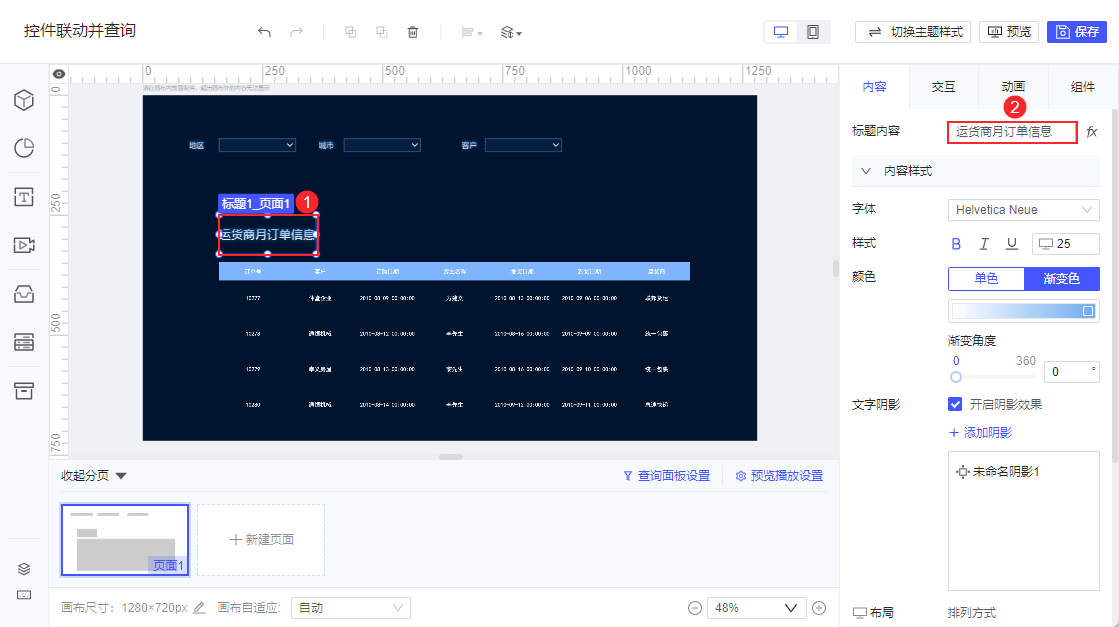Screen dimensions: 1119x627
Task: Open the pie chart component icon
Action: click(x=24, y=148)
